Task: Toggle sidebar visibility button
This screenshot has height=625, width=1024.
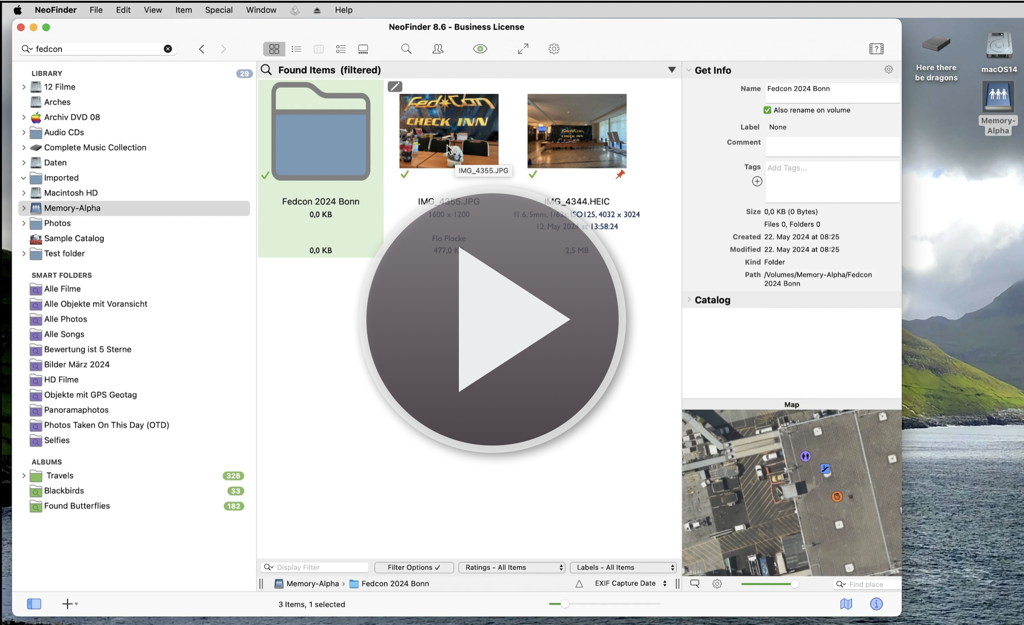Action: [34, 604]
